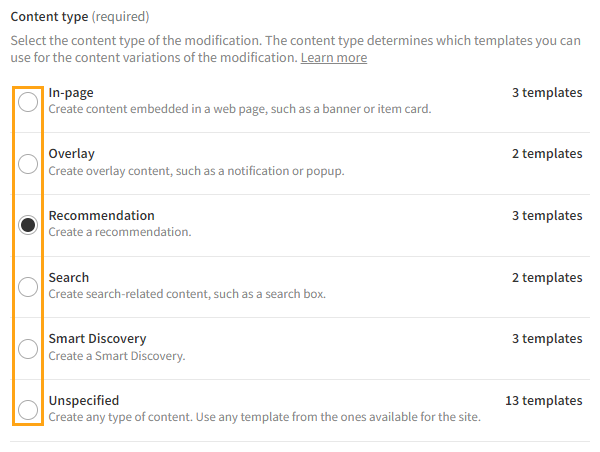Click the Recommendation option title
Viewport: 600px width, 452px height.
point(101,216)
